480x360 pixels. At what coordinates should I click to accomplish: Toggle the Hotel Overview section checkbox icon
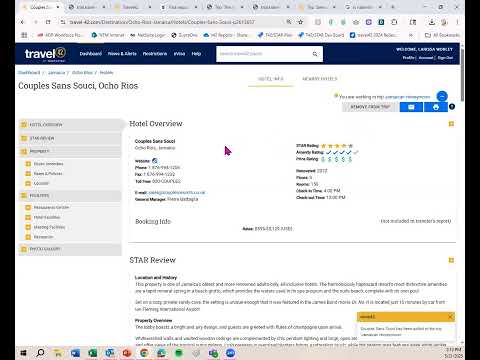[x=451, y=124]
